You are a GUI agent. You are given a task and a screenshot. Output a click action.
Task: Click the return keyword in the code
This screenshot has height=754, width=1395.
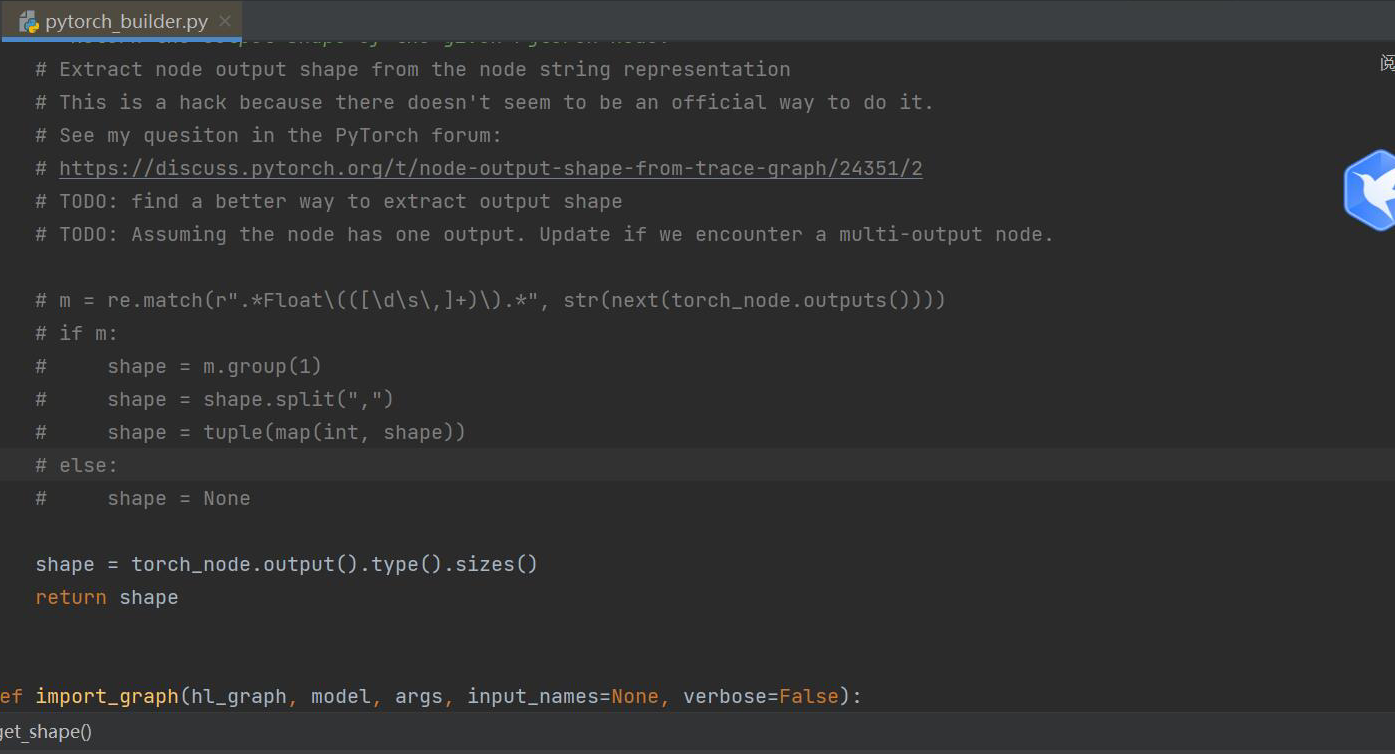(70, 597)
